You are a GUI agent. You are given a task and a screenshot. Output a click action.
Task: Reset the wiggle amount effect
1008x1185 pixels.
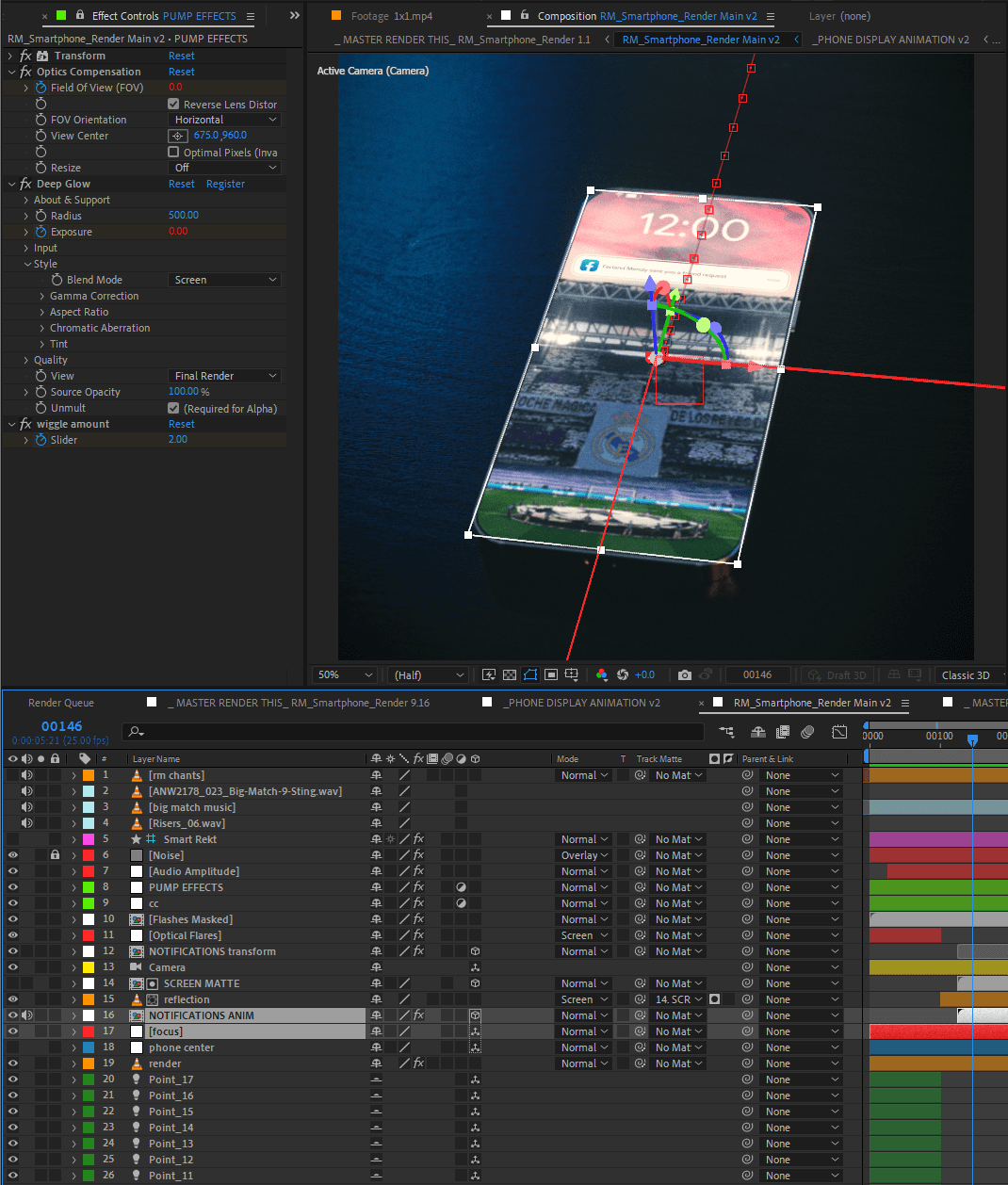coord(182,424)
